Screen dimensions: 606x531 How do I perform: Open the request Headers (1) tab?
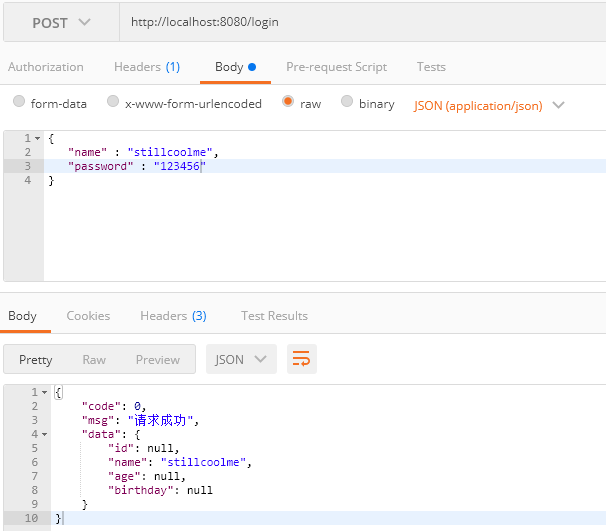(146, 67)
